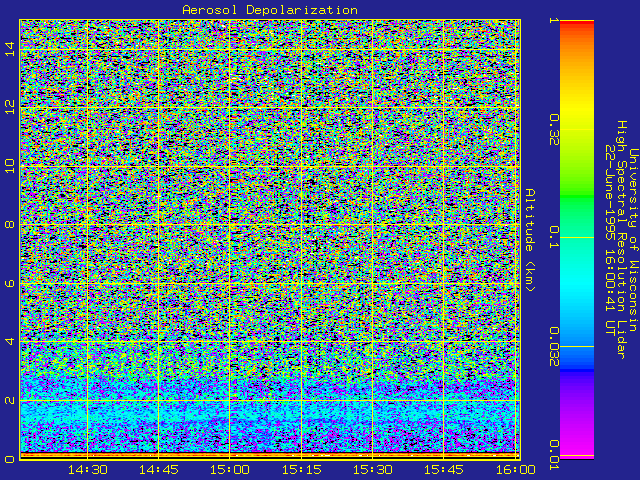Select the 15:45 time axis label

click(444, 470)
